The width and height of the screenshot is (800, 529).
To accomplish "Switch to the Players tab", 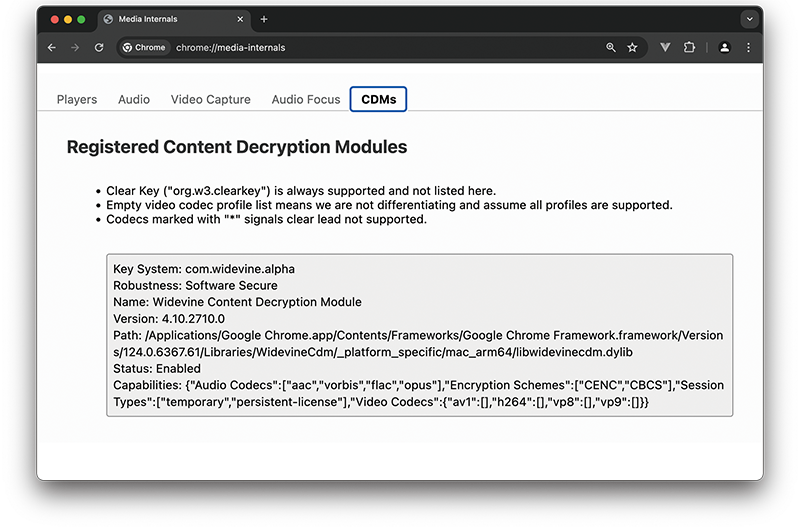I will pyautogui.click(x=77, y=99).
